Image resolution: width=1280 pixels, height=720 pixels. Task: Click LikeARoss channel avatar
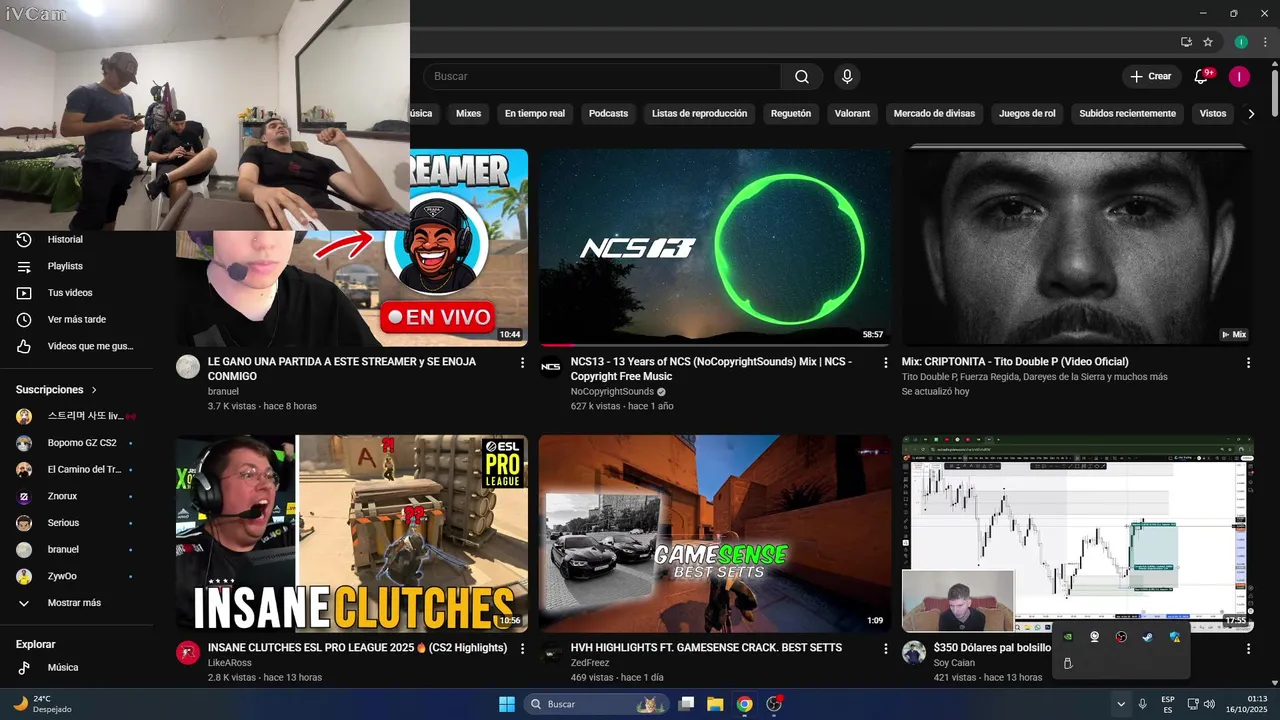(188, 653)
